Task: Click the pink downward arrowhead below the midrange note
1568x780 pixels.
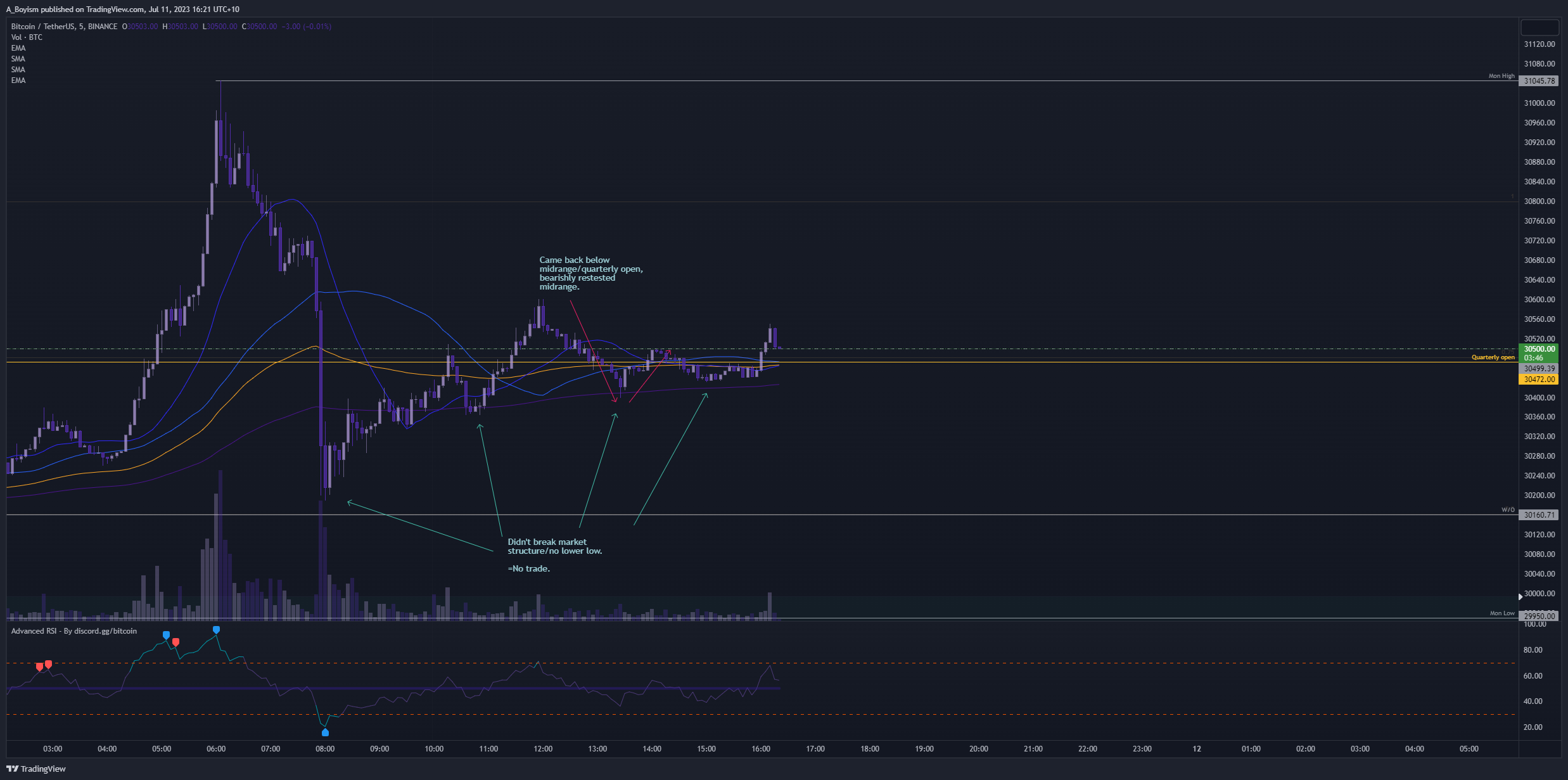Action: pyautogui.click(x=615, y=400)
